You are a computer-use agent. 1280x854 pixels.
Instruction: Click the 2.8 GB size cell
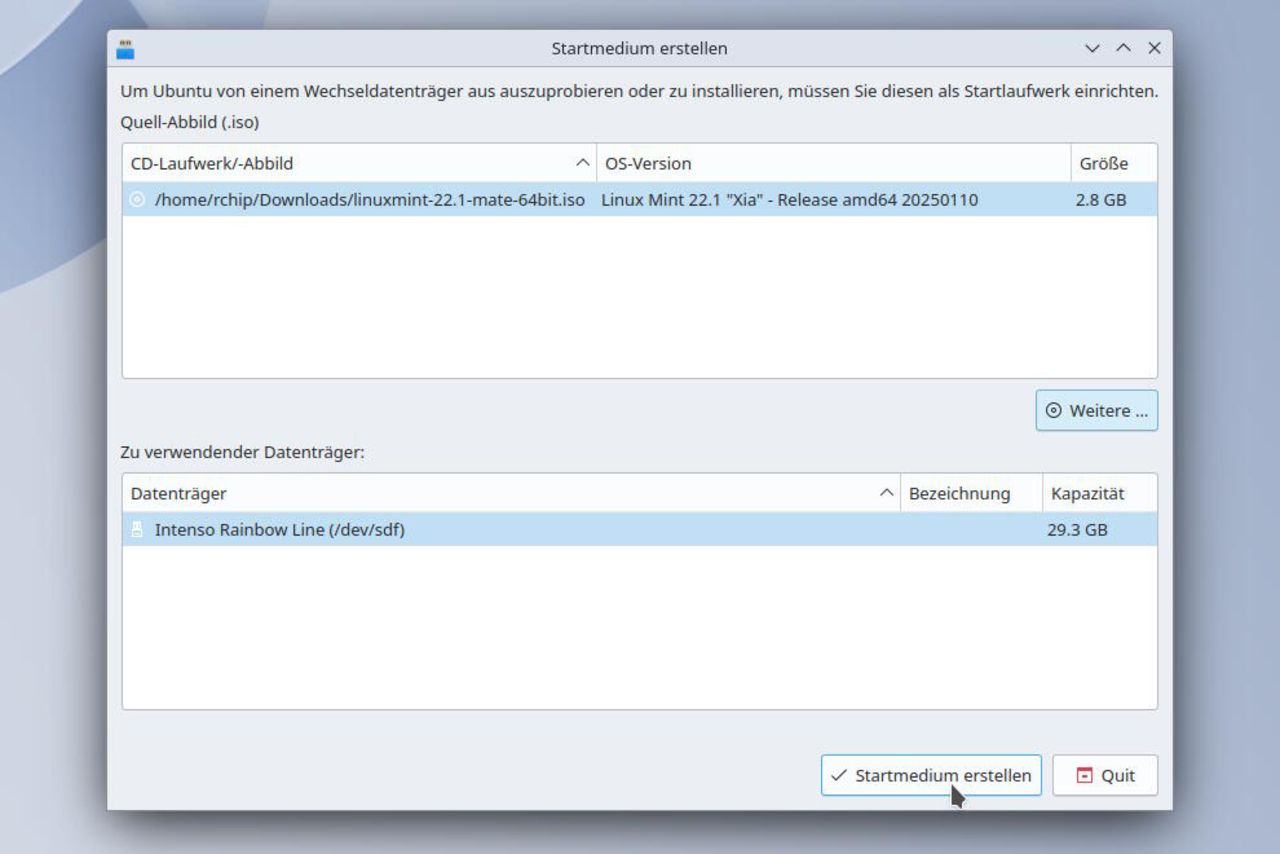click(x=1101, y=200)
